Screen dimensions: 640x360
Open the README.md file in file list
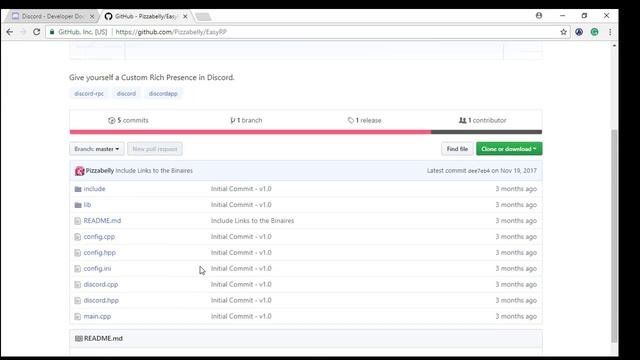click(102, 221)
